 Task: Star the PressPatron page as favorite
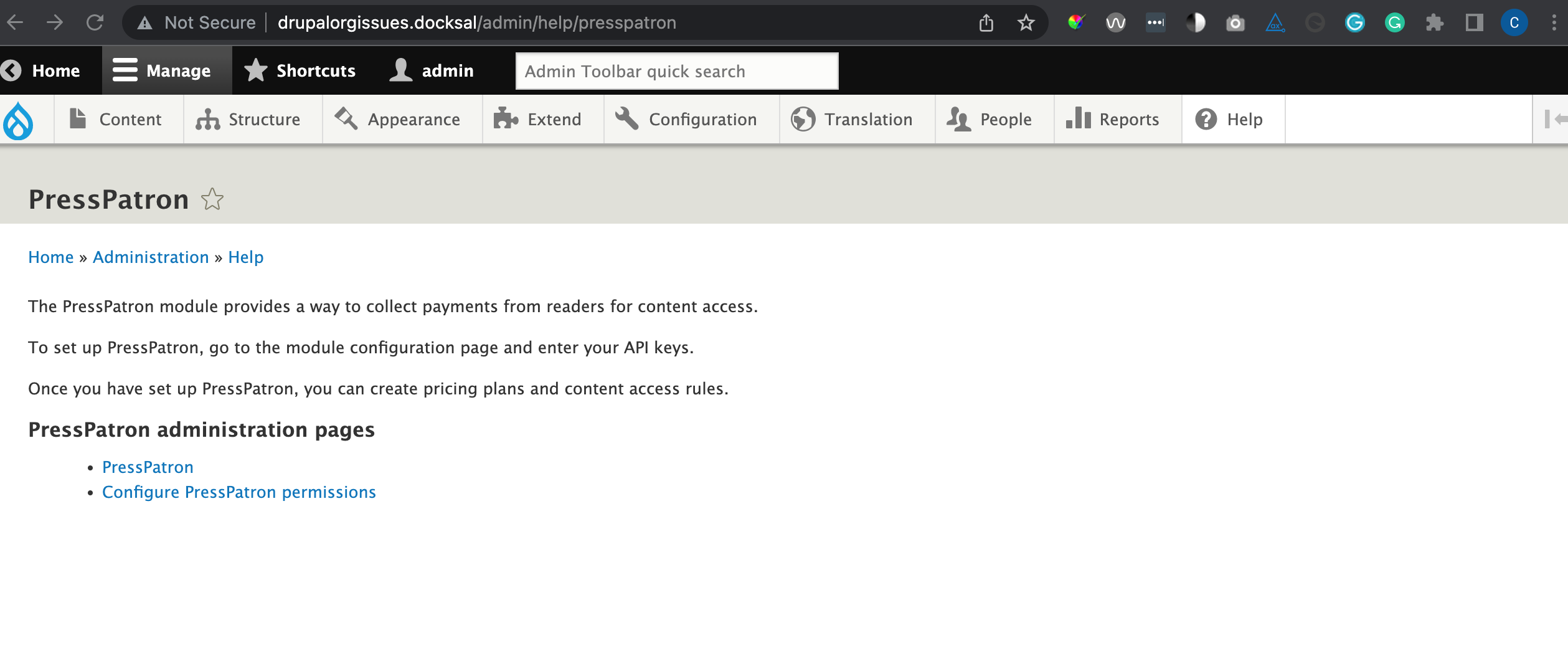[212, 199]
